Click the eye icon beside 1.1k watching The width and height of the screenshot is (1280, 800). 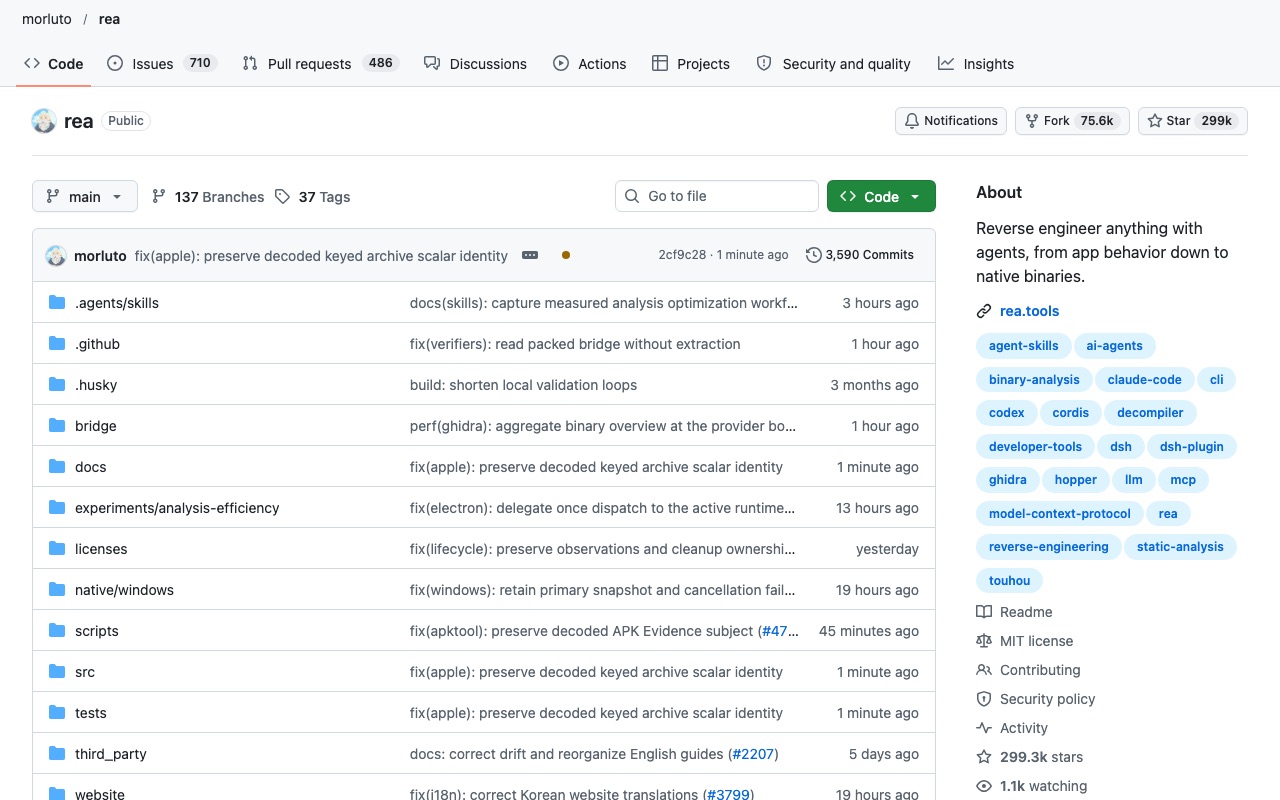[984, 786]
